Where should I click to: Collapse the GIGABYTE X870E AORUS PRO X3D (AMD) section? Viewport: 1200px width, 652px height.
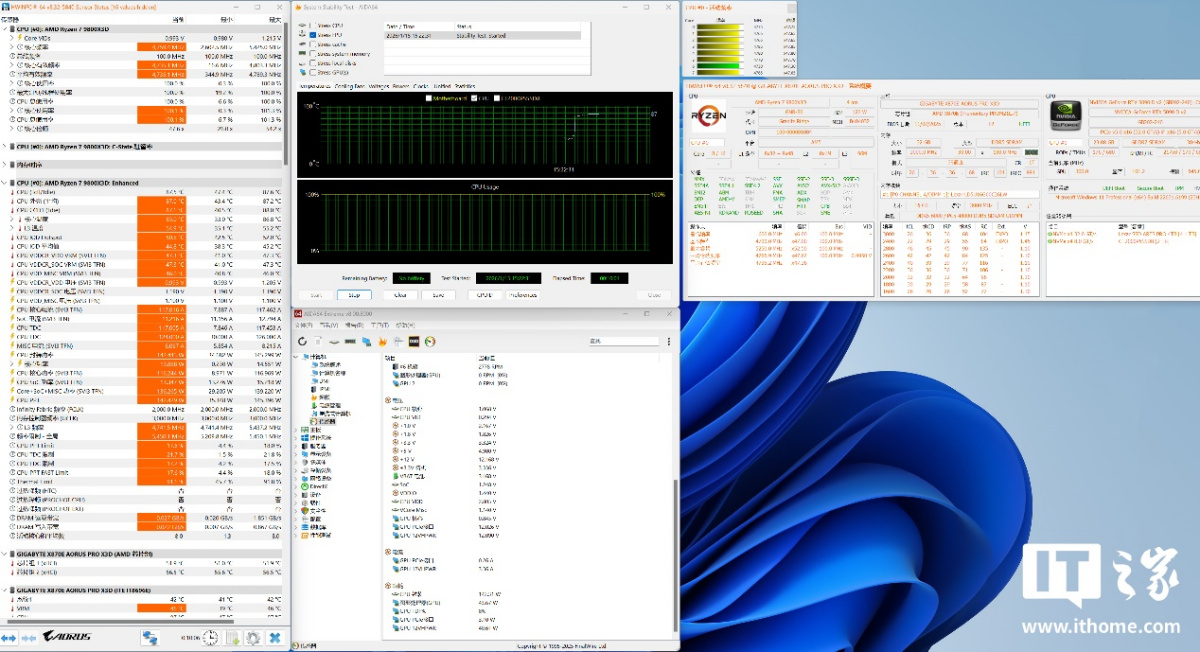click(x=4, y=552)
